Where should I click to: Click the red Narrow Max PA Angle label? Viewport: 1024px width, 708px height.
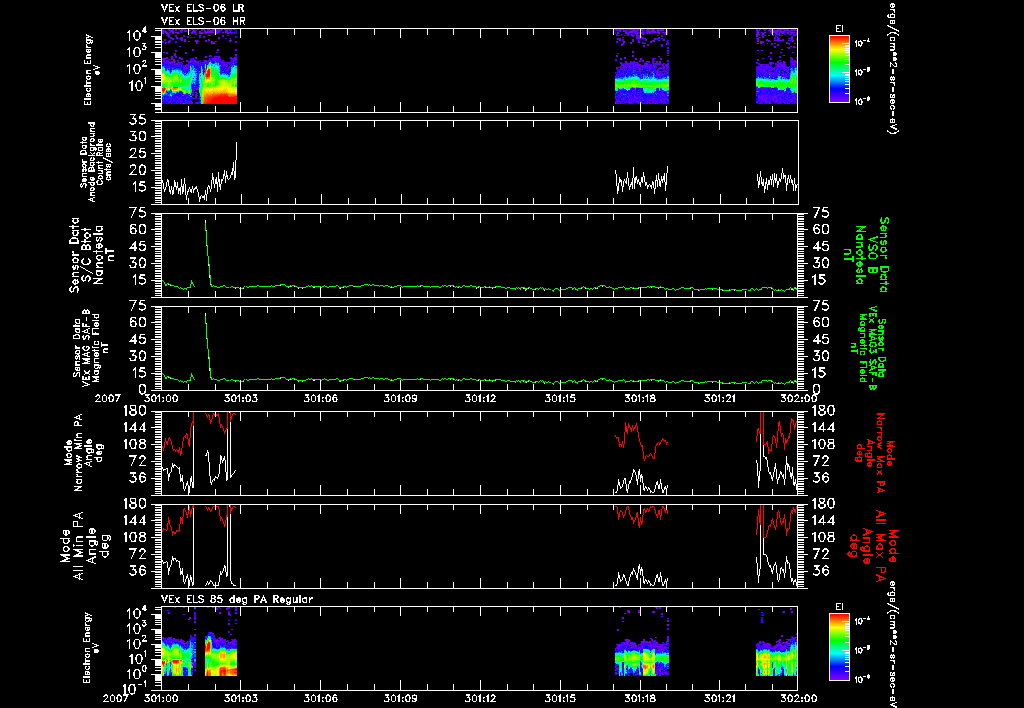click(873, 453)
